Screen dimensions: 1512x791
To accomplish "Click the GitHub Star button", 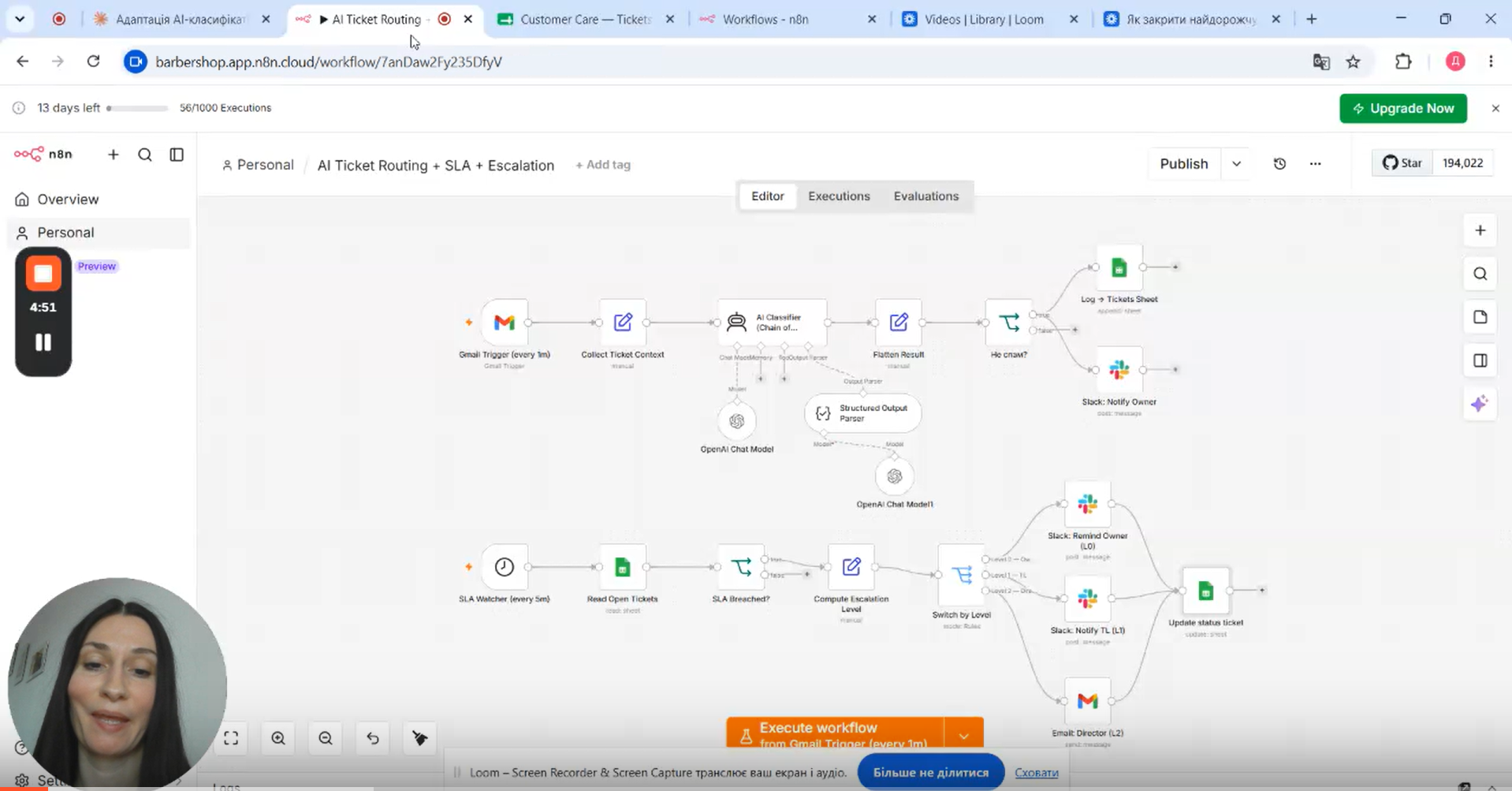I will (1402, 163).
